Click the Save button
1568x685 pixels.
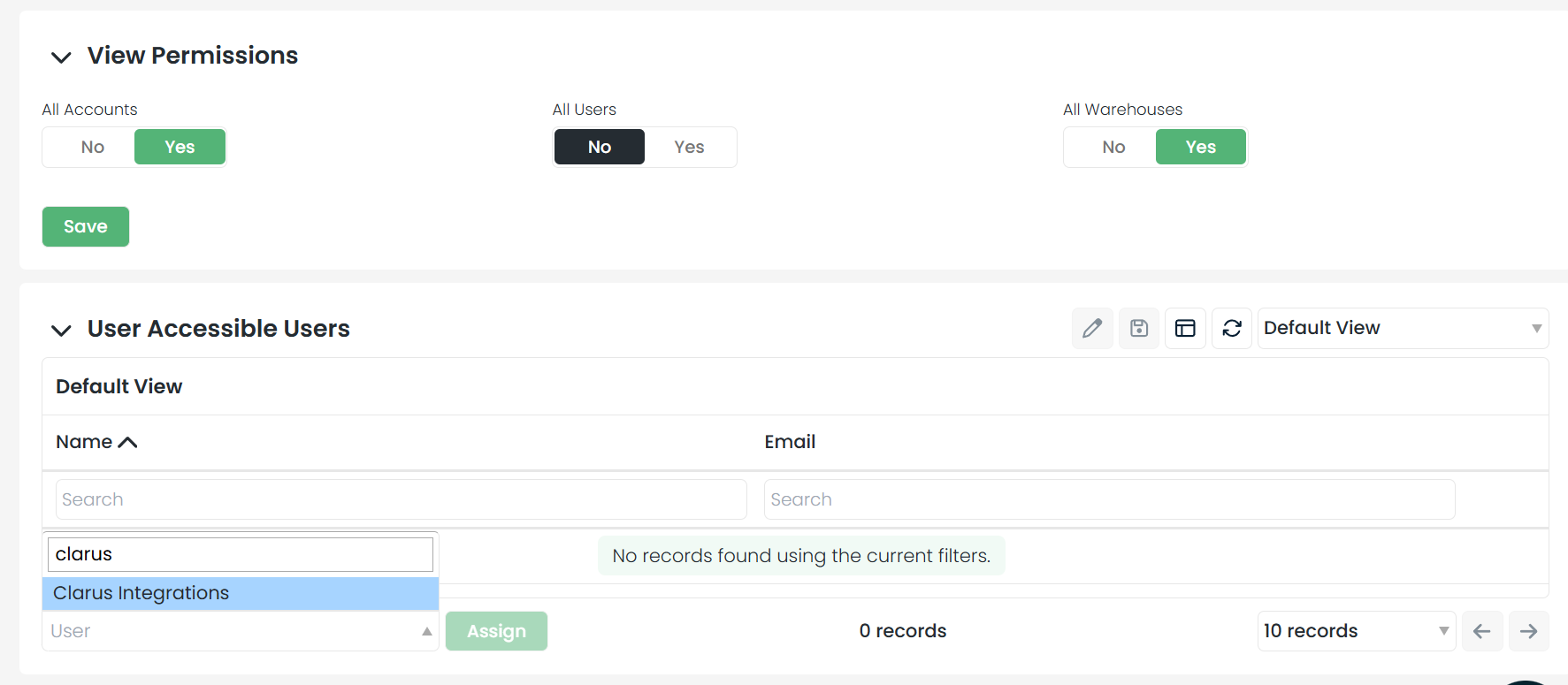coord(86,227)
